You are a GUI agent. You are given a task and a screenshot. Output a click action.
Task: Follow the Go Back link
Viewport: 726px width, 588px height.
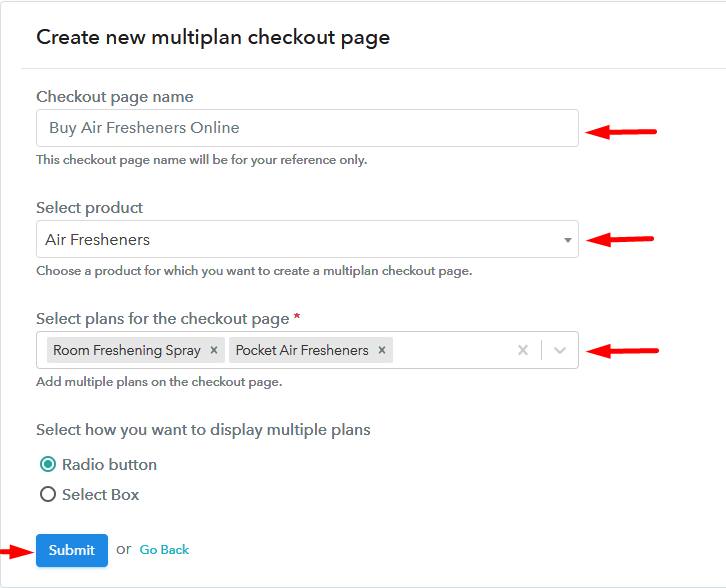[x=164, y=550]
